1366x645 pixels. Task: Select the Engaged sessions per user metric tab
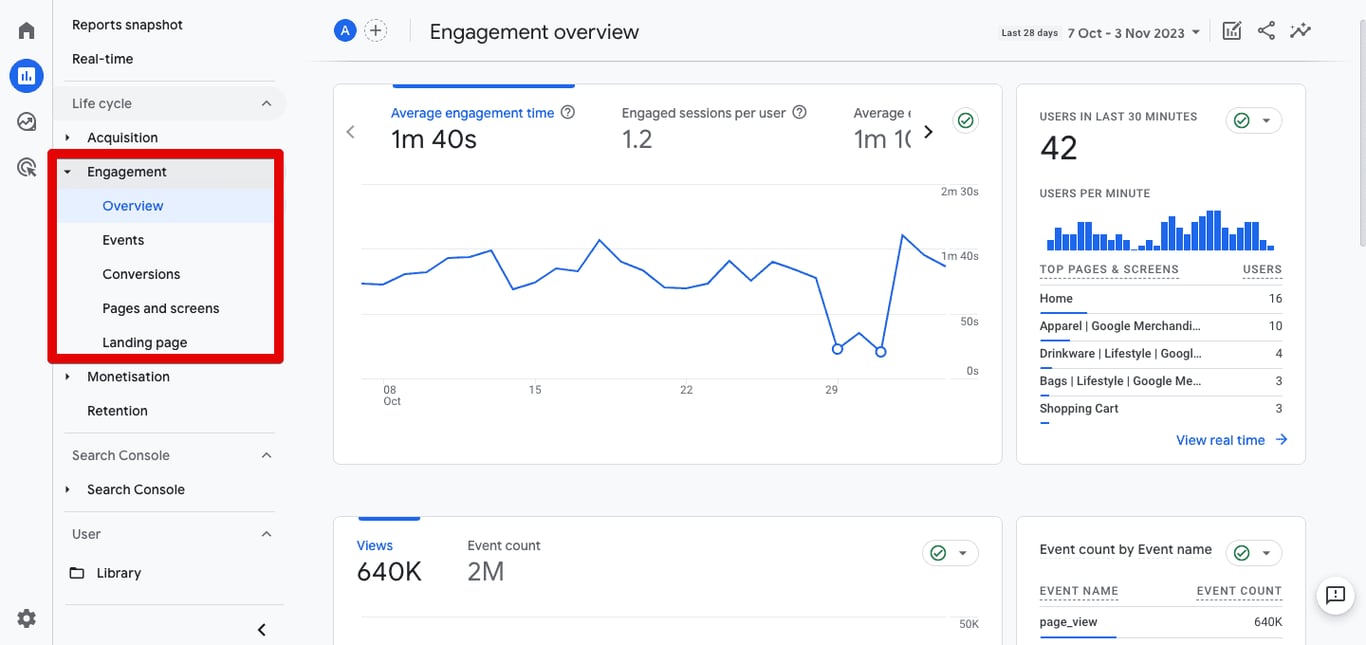click(714, 130)
